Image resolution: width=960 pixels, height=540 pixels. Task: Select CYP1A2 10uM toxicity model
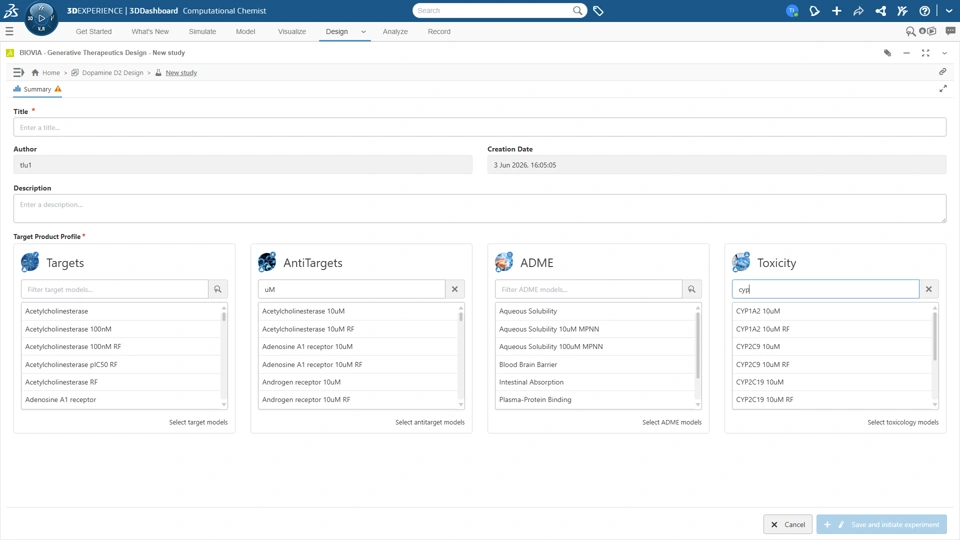[831, 311]
